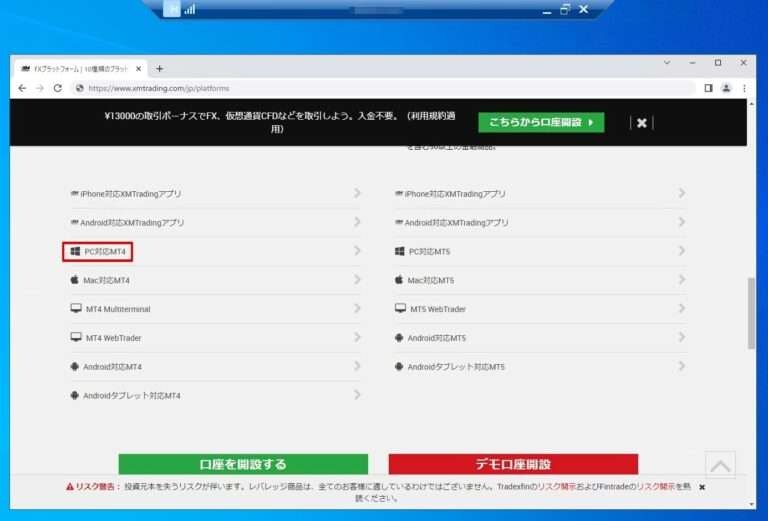Click Windows icon beside PC対応MT5
Screen dimensions: 768x521
(400, 251)
